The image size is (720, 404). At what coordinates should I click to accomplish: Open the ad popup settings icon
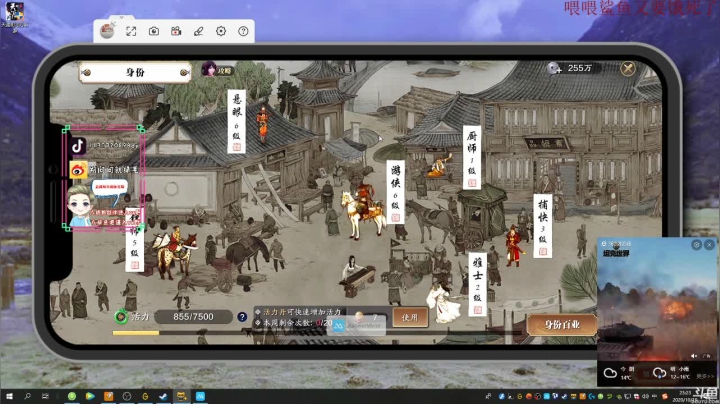pyautogui.click(x=697, y=245)
